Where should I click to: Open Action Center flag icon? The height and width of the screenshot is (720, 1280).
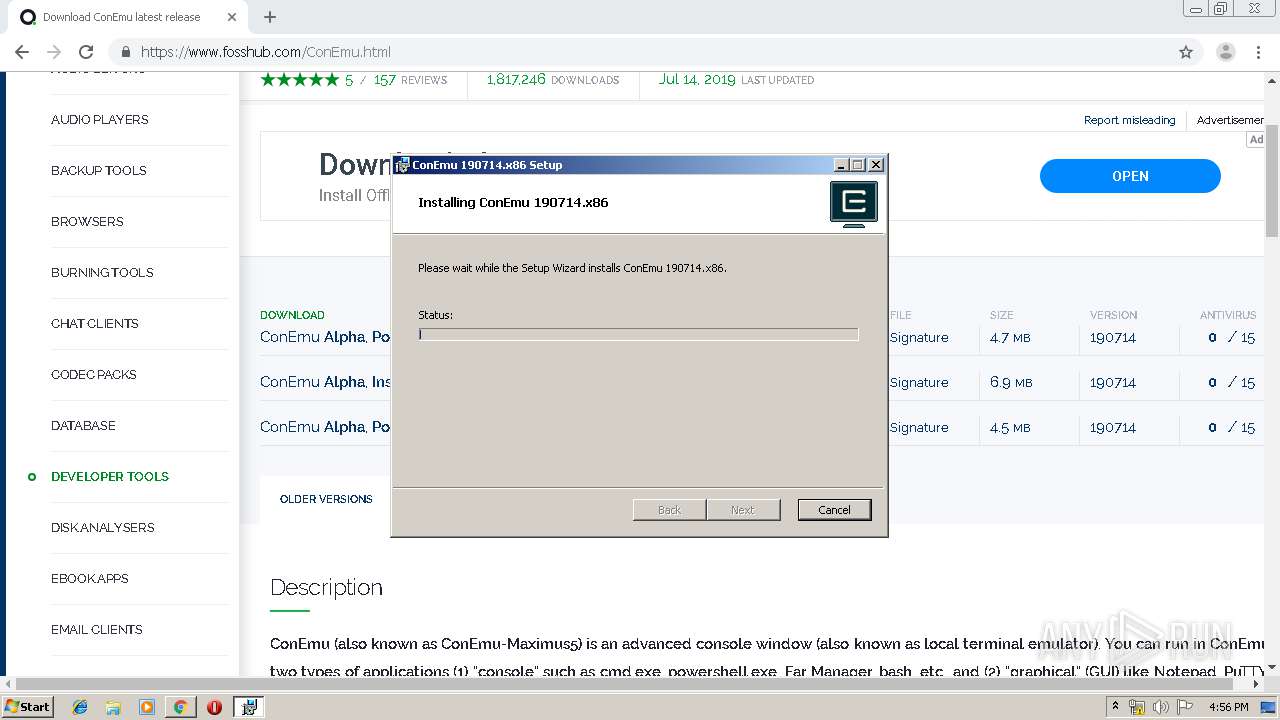(x=1185, y=707)
